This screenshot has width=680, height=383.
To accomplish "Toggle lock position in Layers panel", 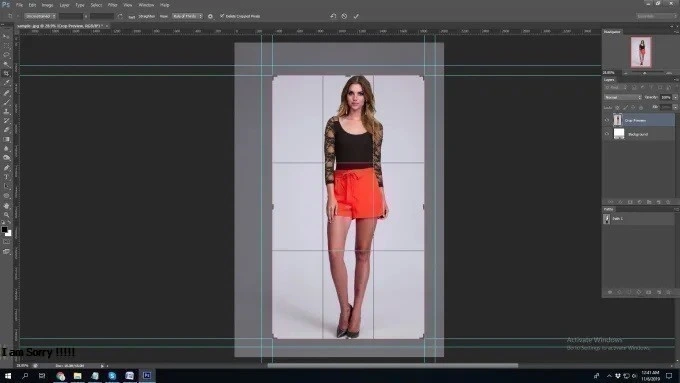I will (633, 108).
